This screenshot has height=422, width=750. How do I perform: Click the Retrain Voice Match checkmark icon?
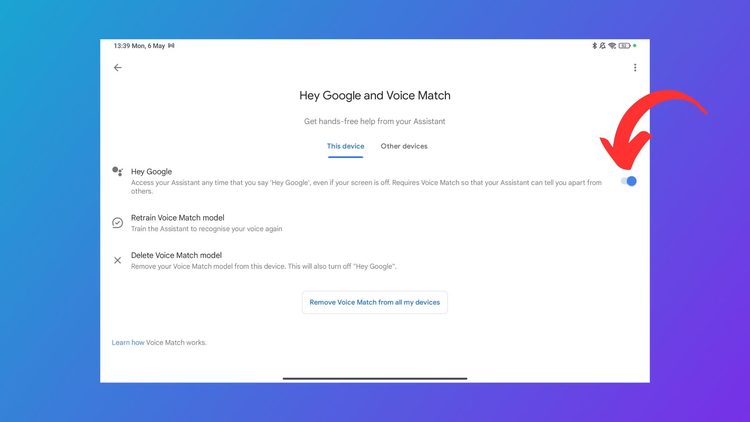click(117, 222)
